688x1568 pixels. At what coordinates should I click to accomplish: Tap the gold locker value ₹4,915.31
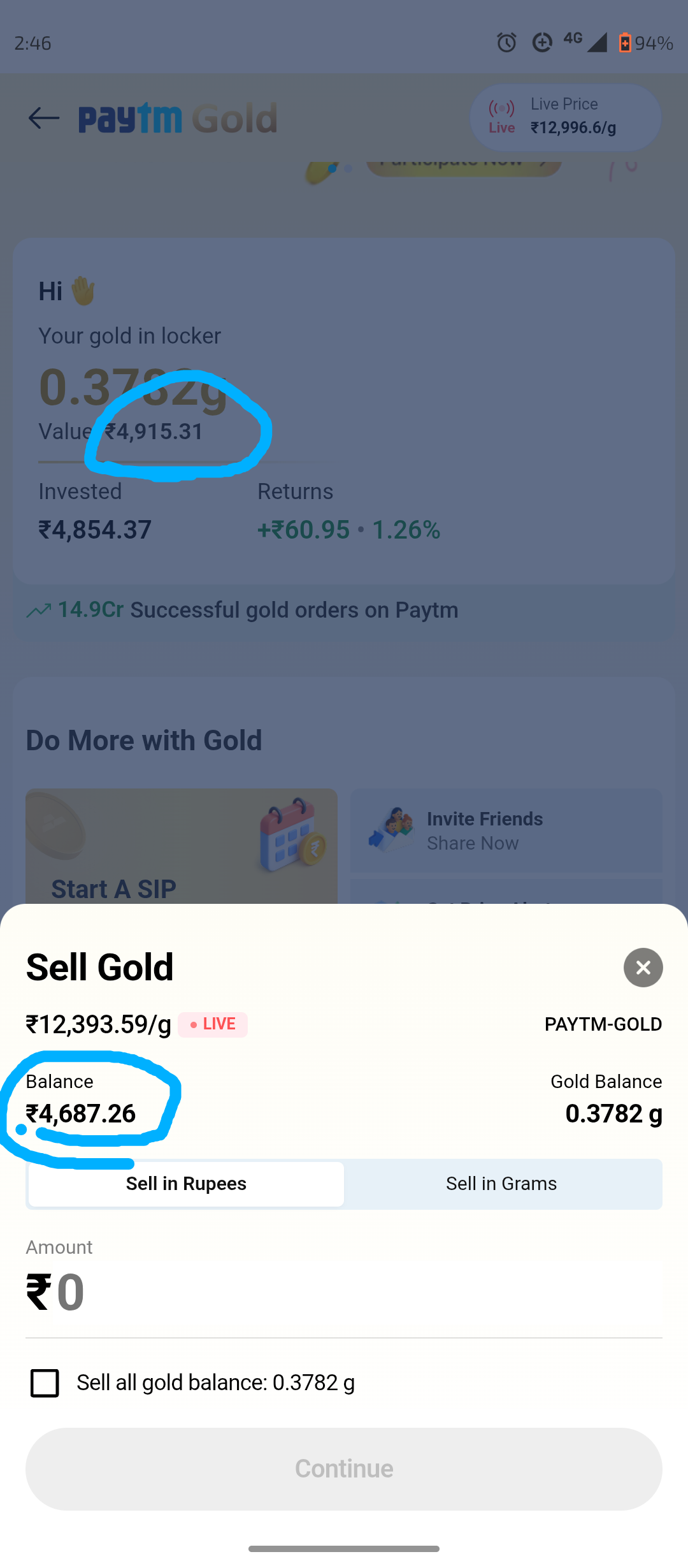coord(154,432)
